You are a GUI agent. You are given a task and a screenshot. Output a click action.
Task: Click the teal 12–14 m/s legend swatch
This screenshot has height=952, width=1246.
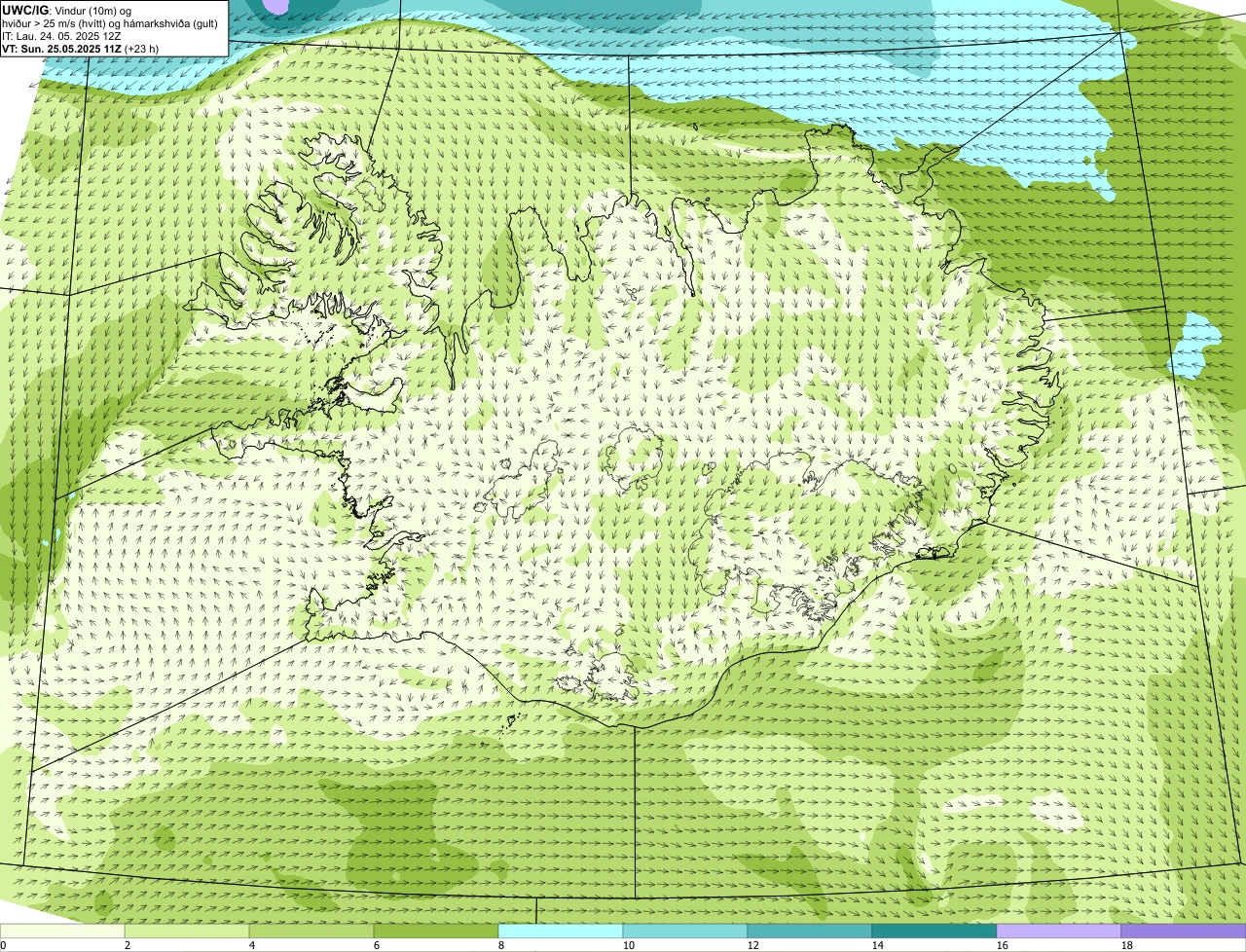[x=810, y=932]
